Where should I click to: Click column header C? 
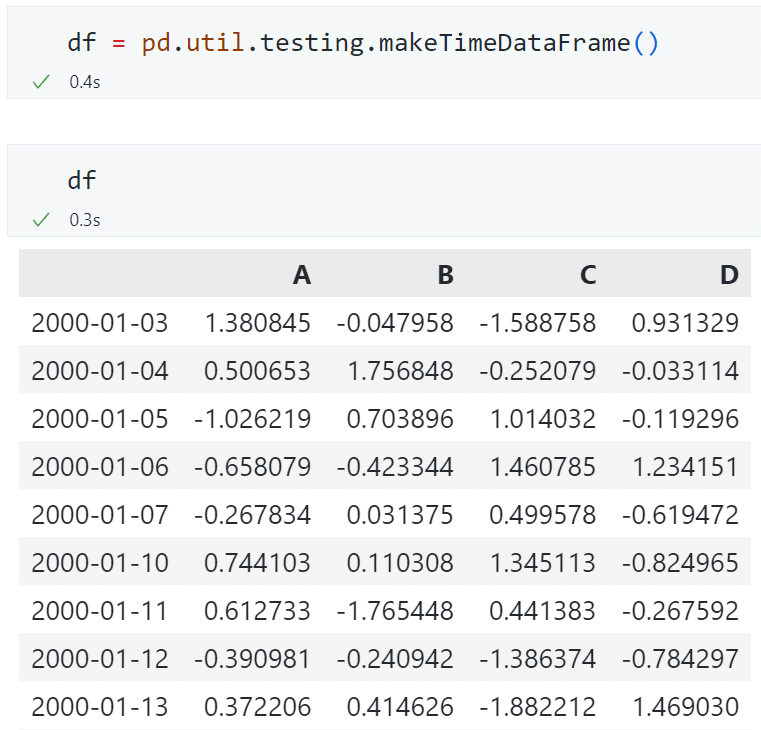(x=588, y=275)
